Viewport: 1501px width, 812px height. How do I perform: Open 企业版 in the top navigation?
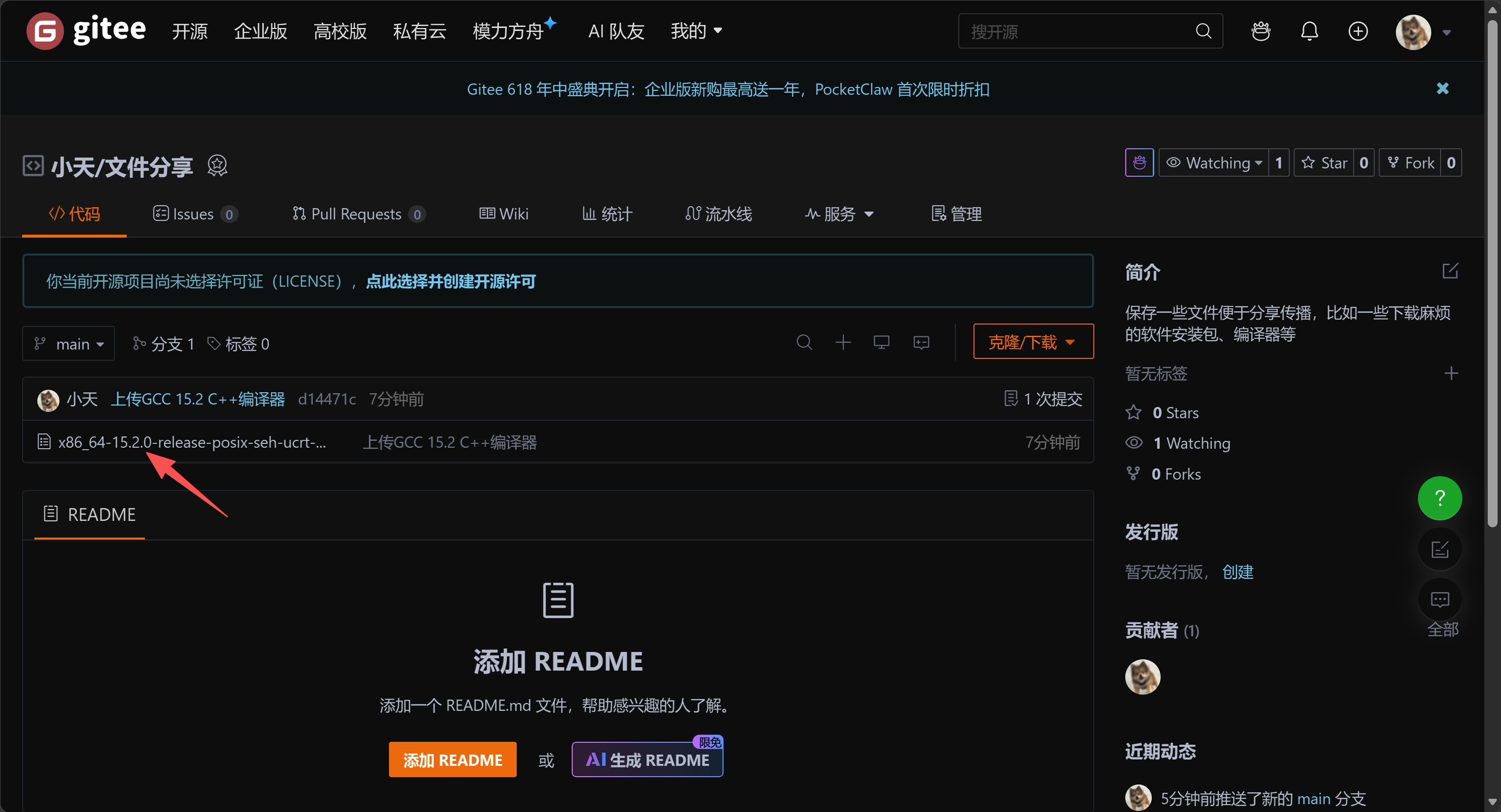[260, 31]
